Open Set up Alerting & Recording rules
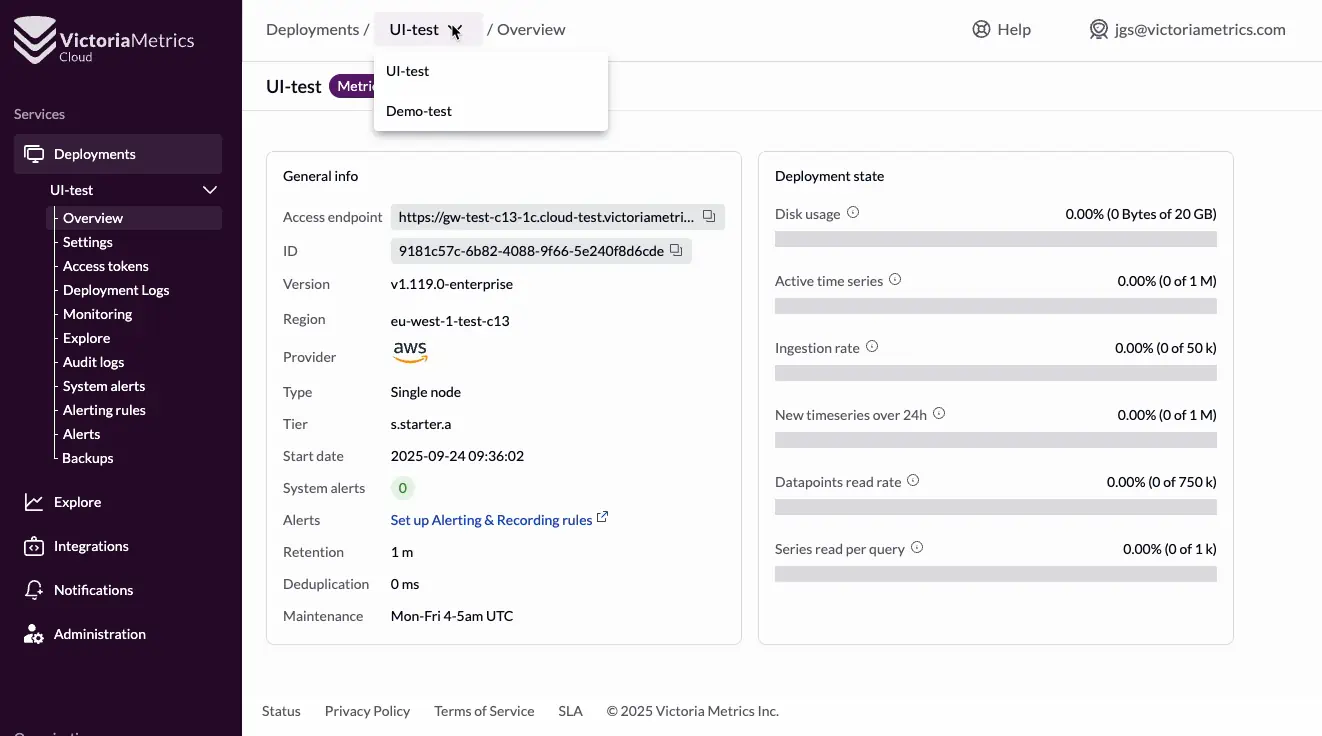 click(x=491, y=520)
